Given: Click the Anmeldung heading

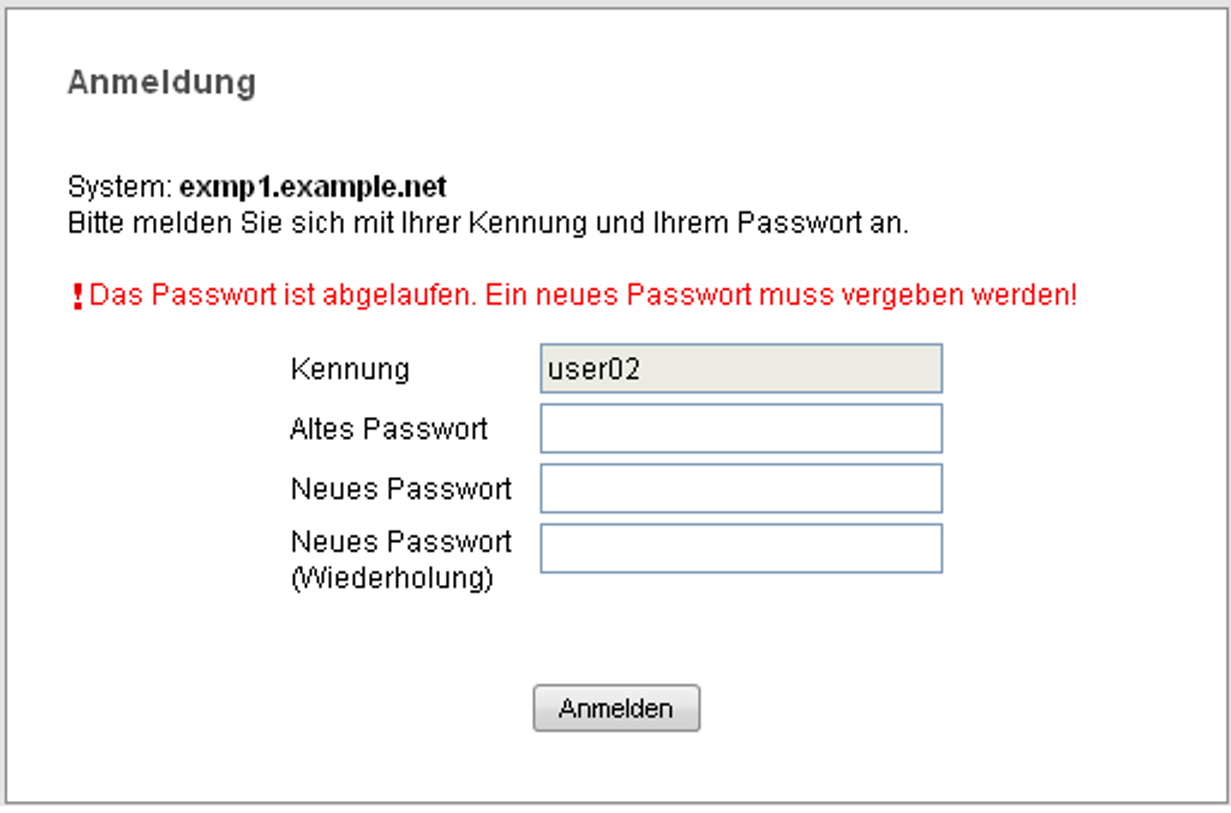Looking at the screenshot, I should 162,82.
